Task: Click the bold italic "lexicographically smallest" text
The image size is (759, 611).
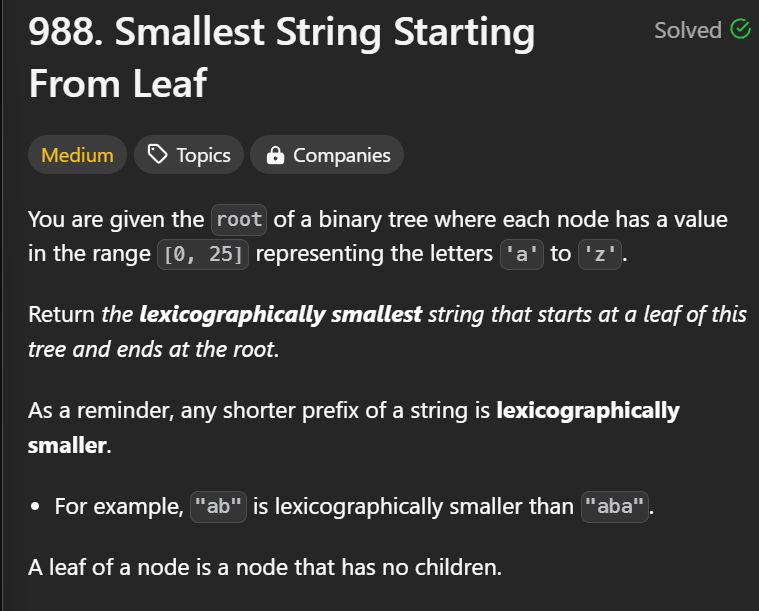Action: tap(281, 315)
